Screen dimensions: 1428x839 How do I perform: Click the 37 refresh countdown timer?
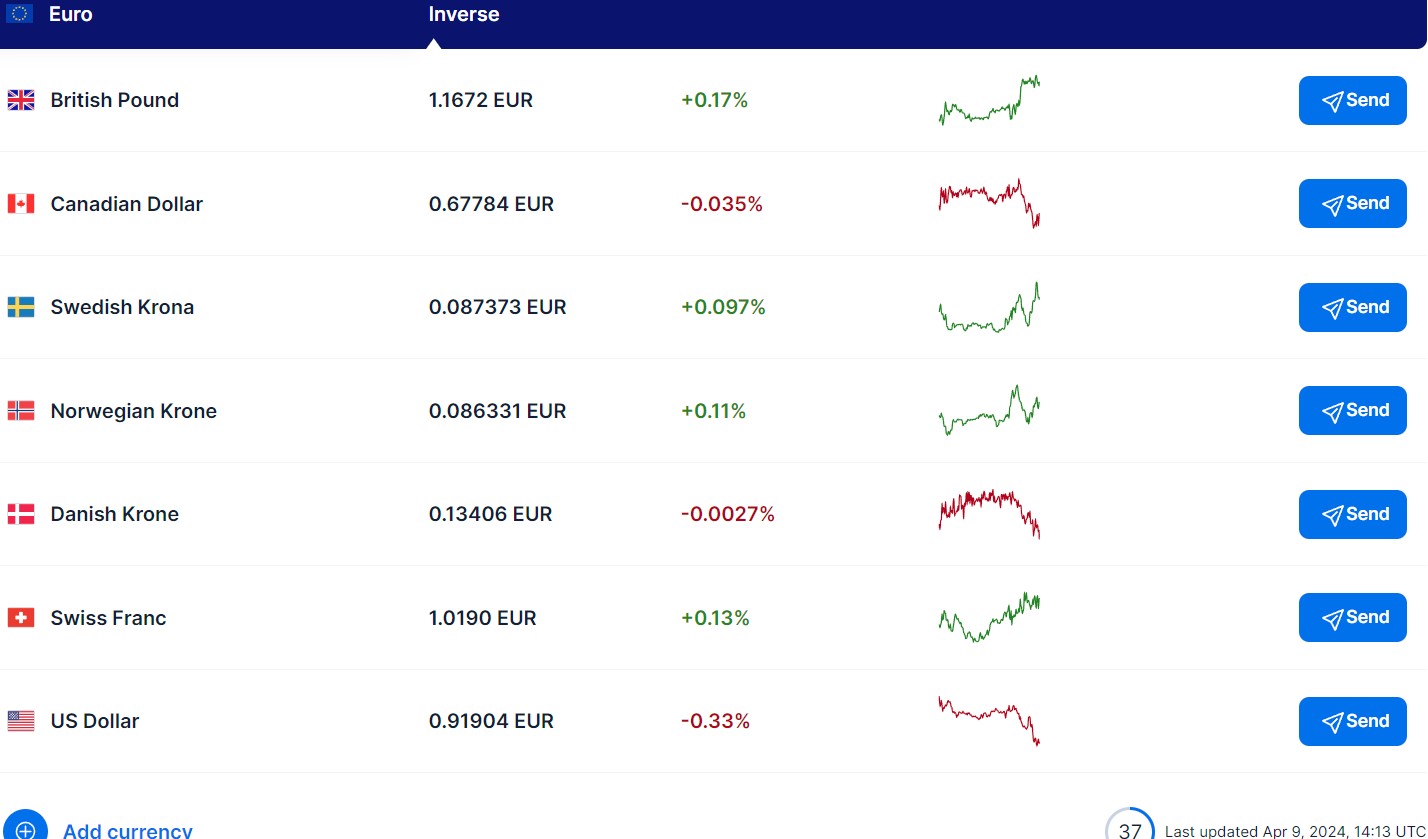coord(1130,829)
